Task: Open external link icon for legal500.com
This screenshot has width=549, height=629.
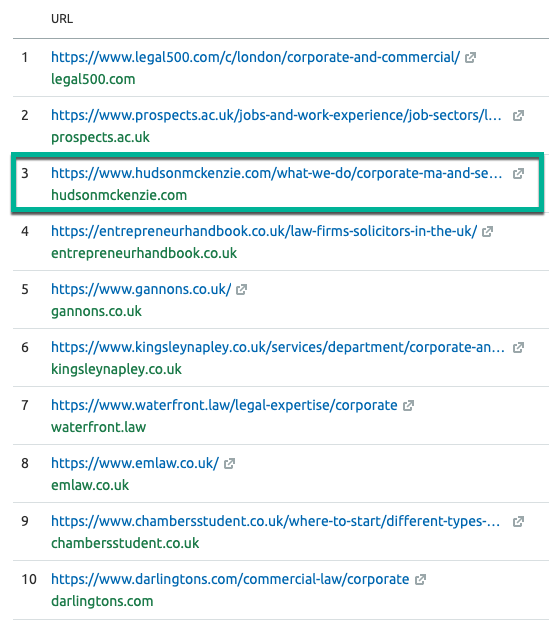Action: pos(470,58)
